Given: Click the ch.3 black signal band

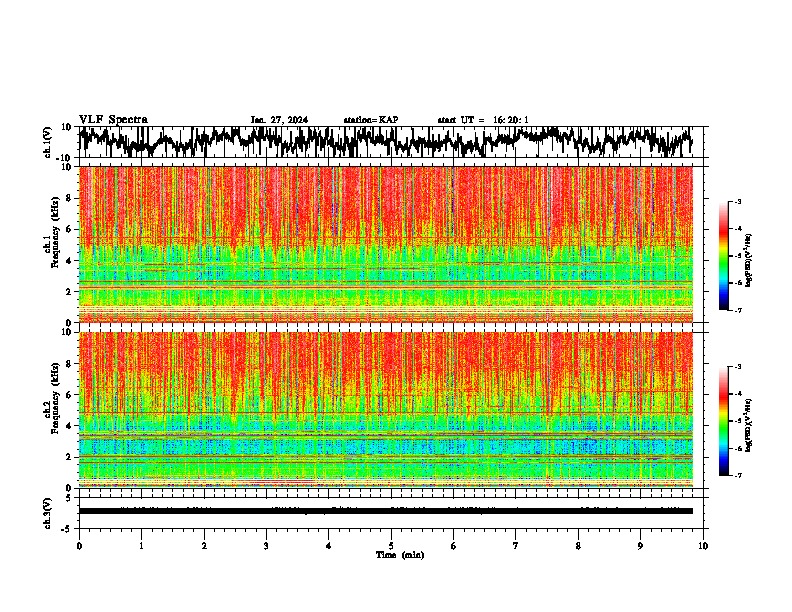Looking at the screenshot, I should (386, 511).
